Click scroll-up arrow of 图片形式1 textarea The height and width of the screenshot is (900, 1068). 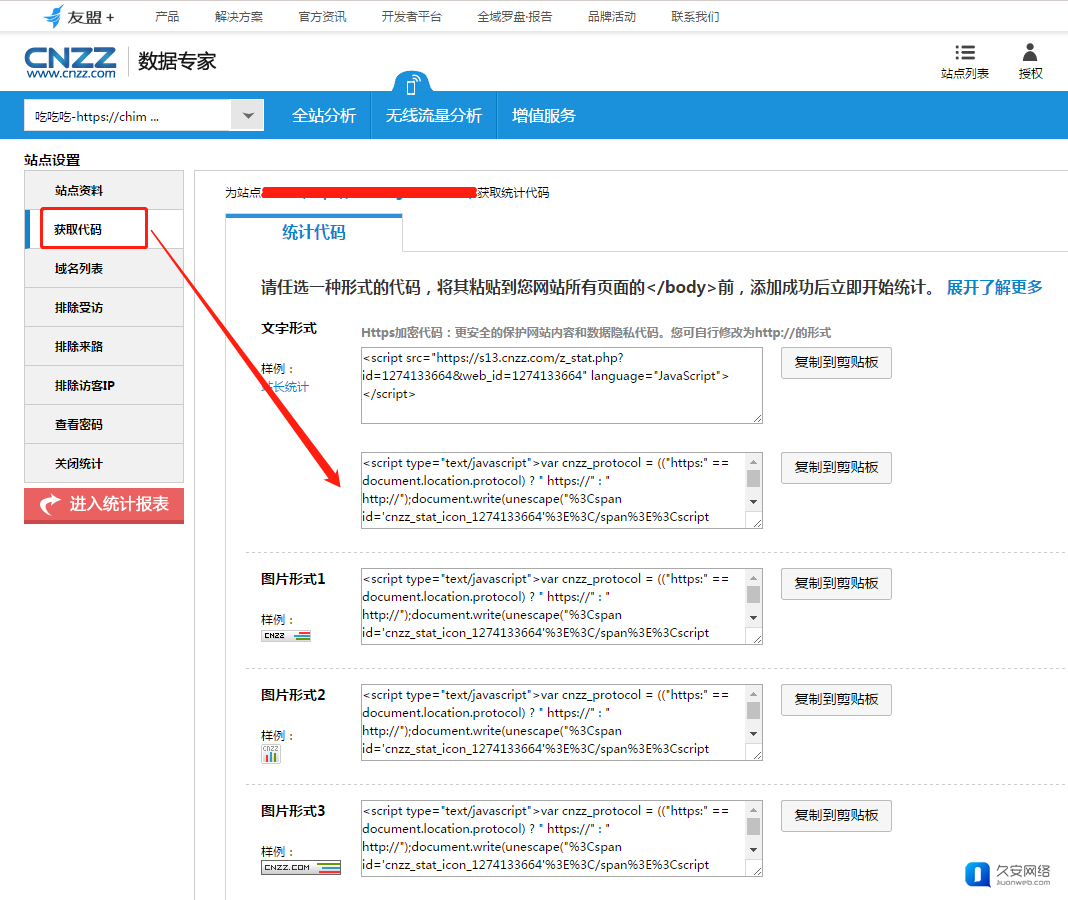coord(753,578)
